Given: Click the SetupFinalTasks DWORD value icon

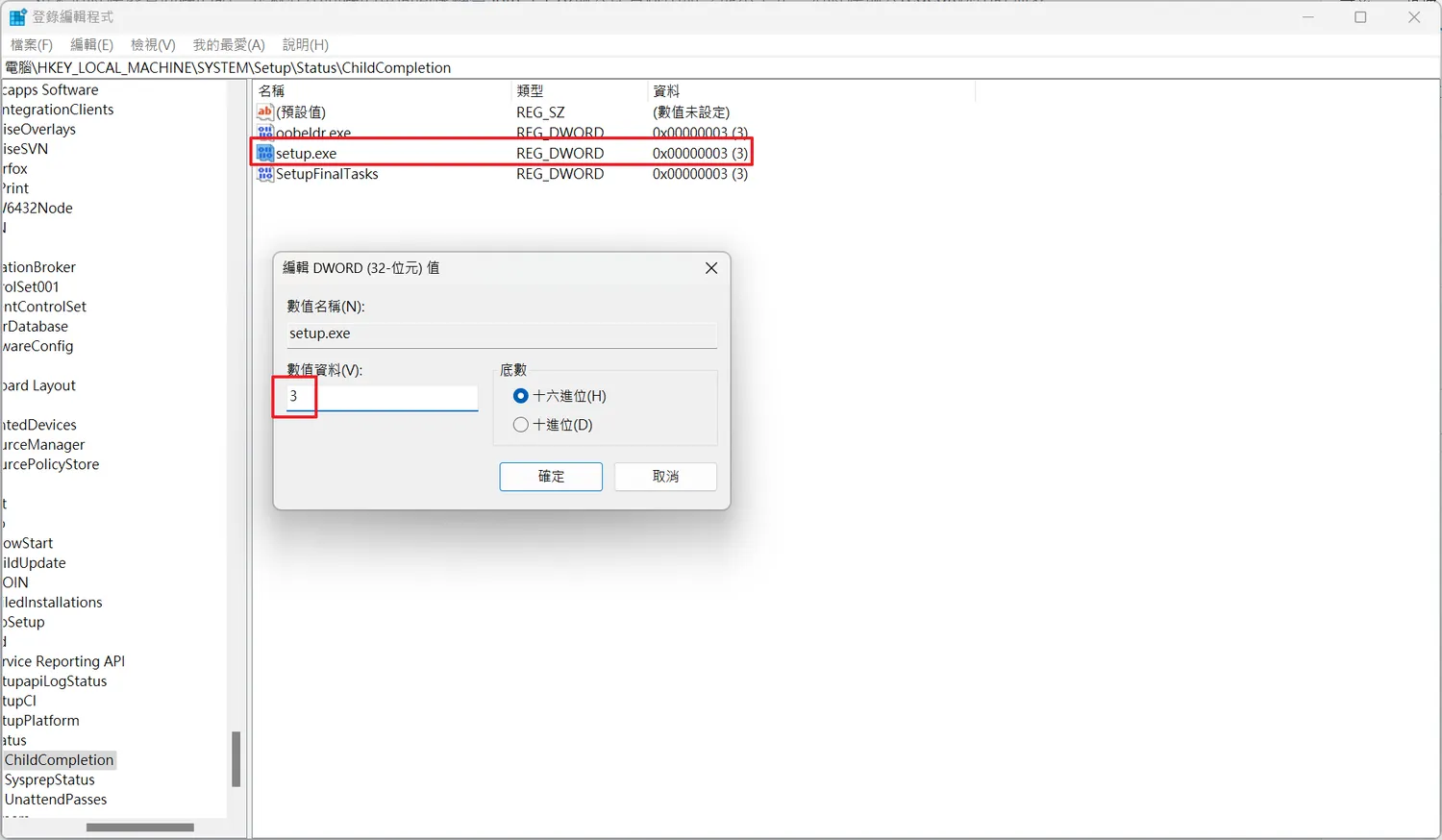Looking at the screenshot, I should click(265, 174).
